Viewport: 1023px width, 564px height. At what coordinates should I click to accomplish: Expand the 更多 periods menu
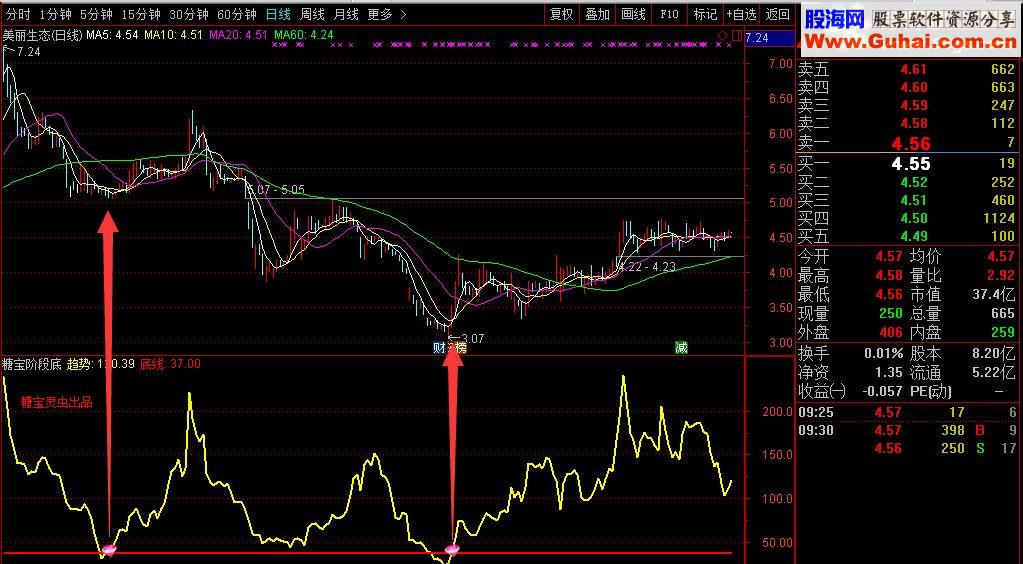pyautogui.click(x=386, y=14)
